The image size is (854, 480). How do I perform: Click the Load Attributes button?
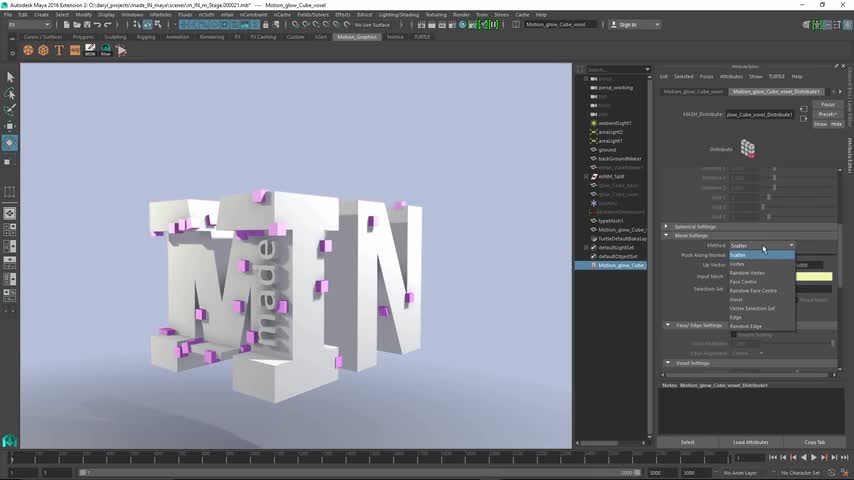[751, 442]
